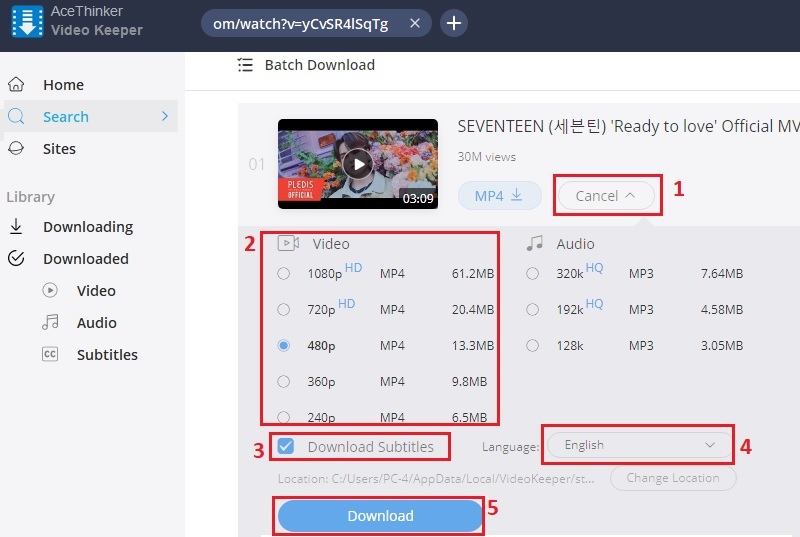Select 320k HQ MP3 audio option
800x537 pixels.
(x=533, y=274)
